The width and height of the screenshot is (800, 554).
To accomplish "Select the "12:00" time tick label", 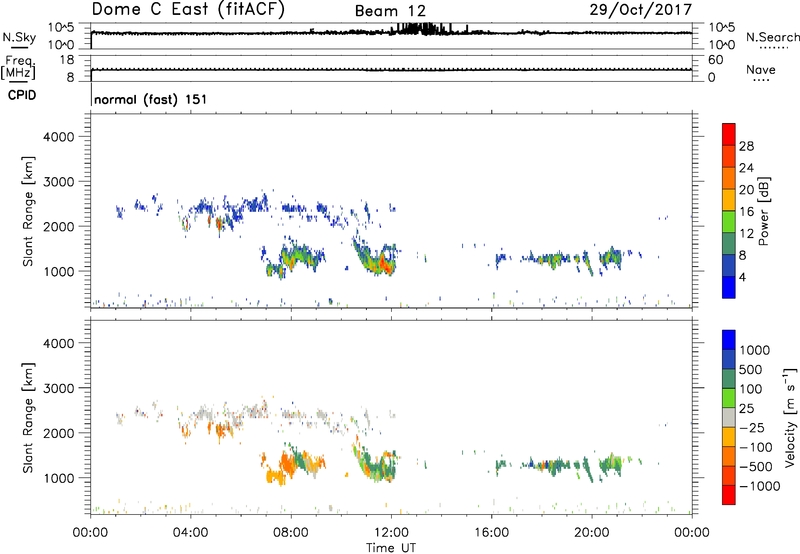I will coord(391,533).
